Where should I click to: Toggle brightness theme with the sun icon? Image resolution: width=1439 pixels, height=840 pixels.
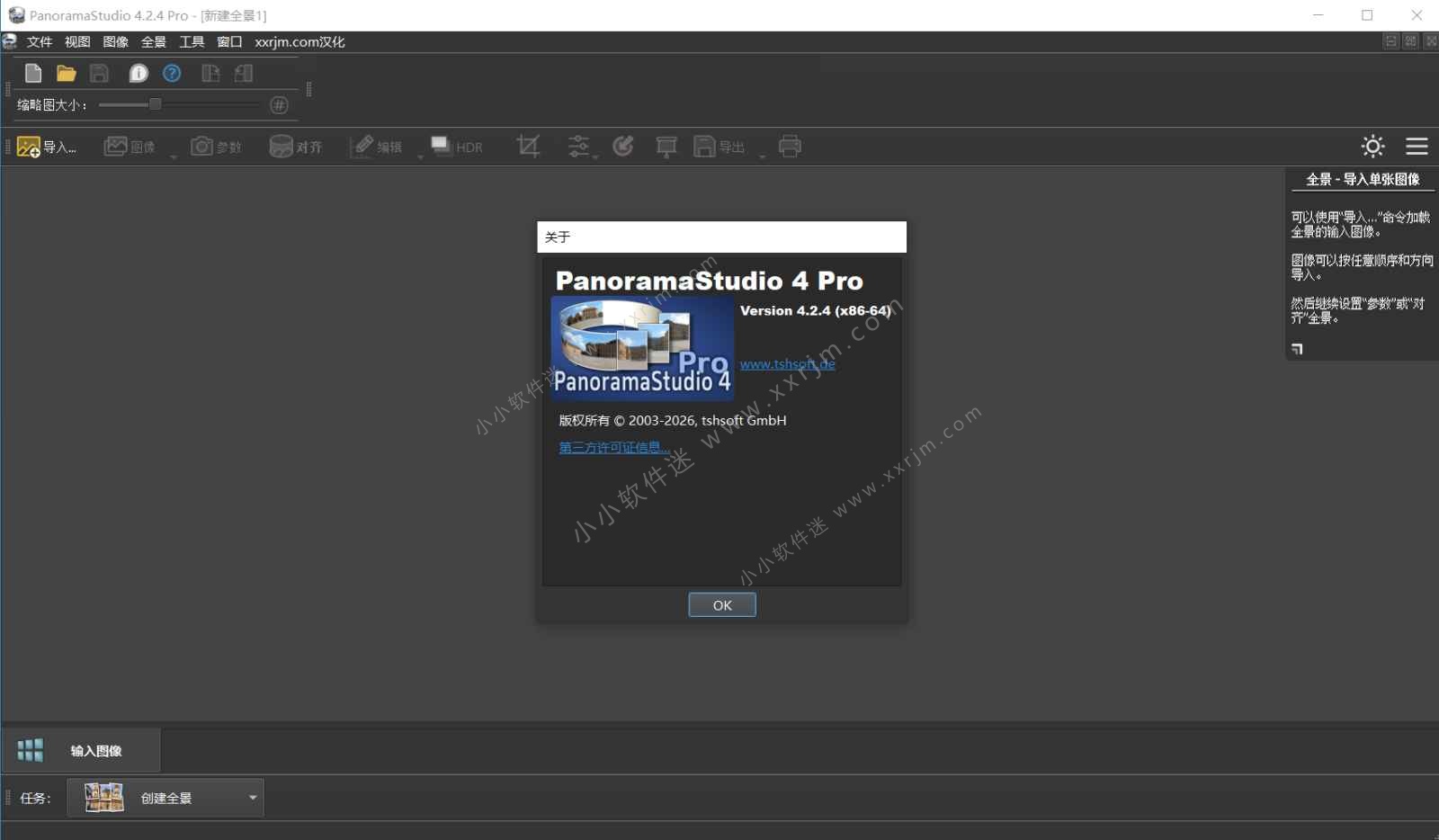click(x=1372, y=146)
